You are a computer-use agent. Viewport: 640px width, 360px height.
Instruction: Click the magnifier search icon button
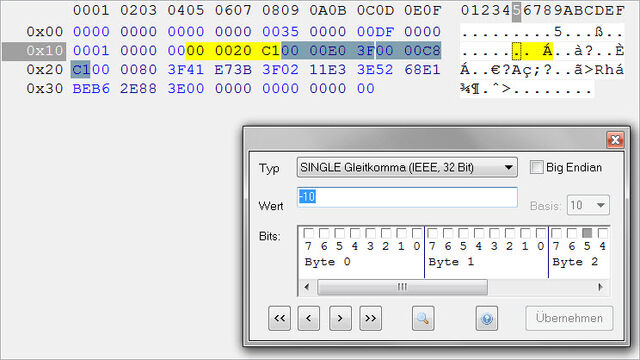tap(423, 318)
